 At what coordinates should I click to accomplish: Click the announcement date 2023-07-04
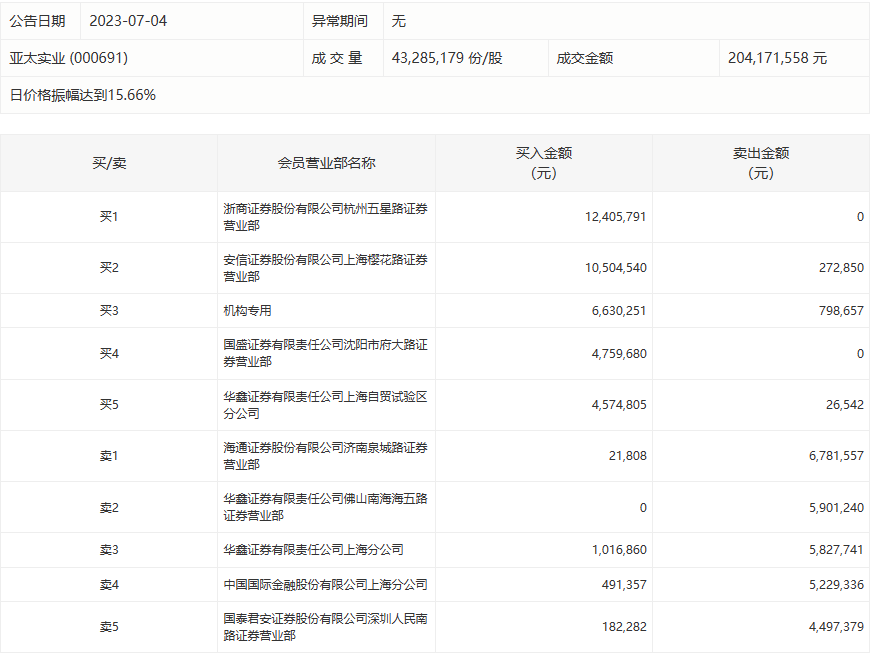tap(128, 21)
